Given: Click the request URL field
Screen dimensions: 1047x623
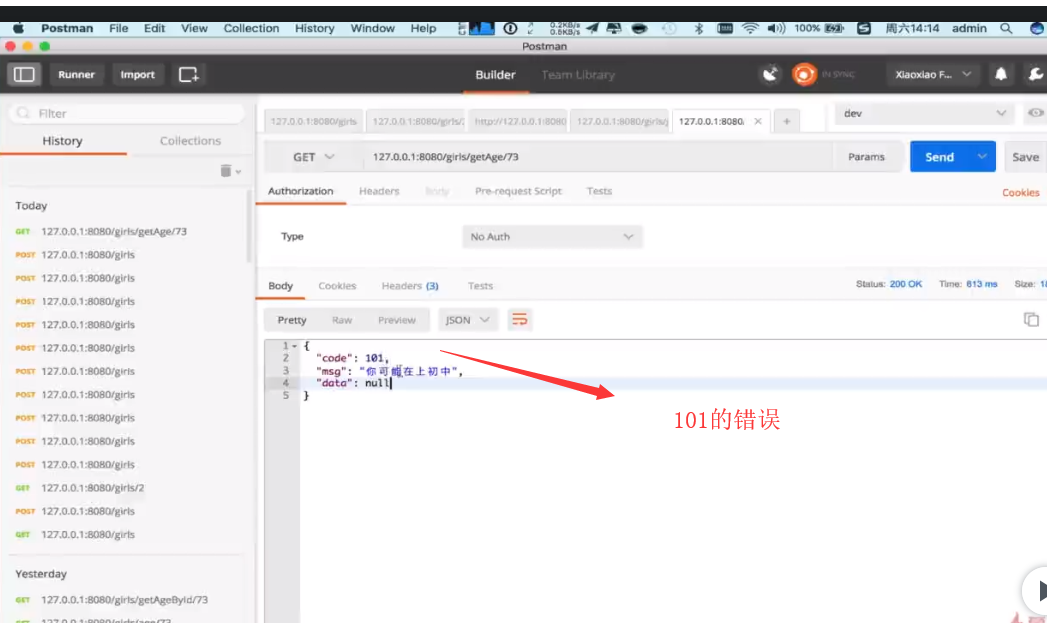Looking at the screenshot, I should (598, 157).
